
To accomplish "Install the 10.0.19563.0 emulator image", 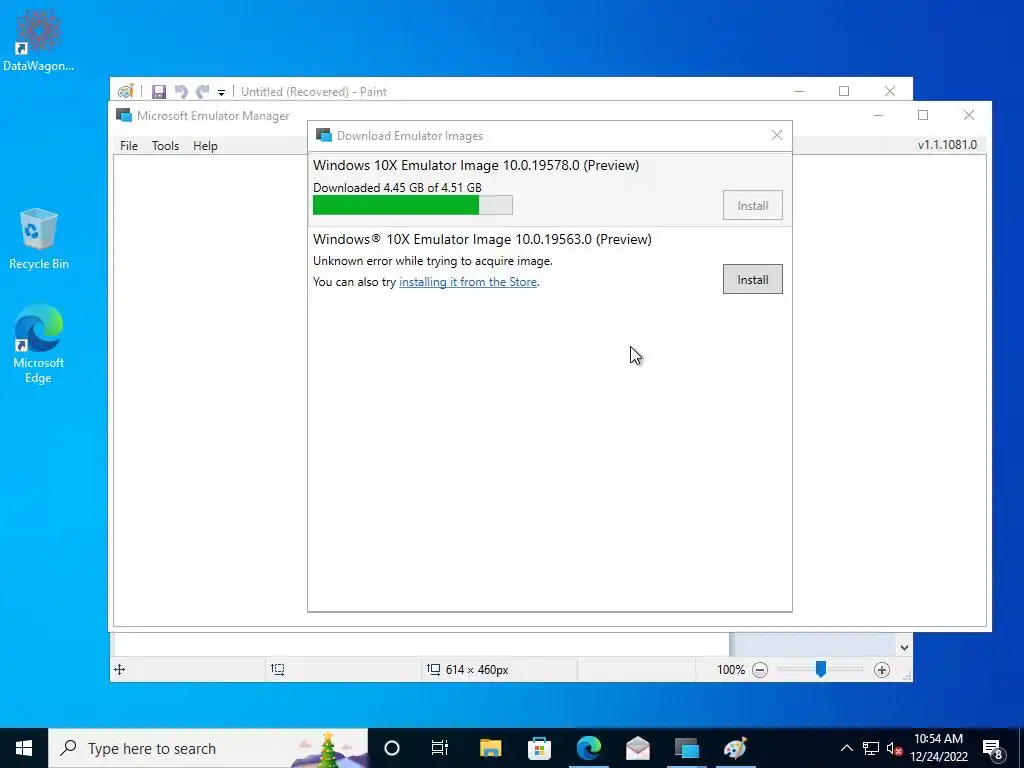I will [752, 280].
